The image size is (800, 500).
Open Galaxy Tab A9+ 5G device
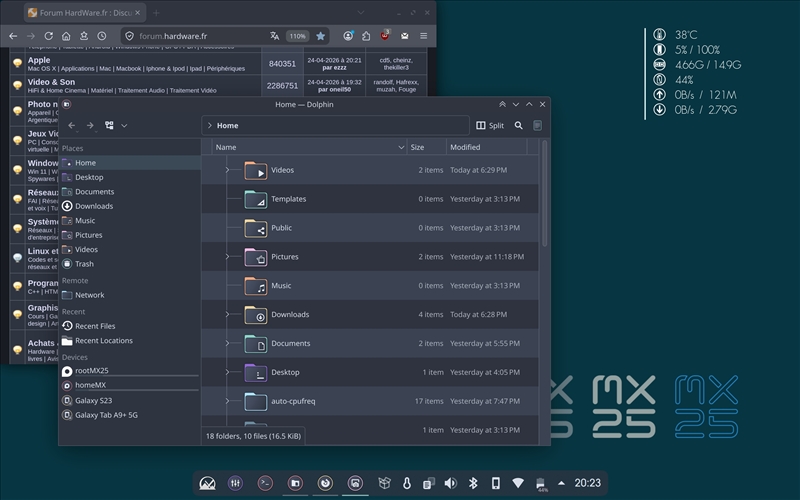click(130, 415)
